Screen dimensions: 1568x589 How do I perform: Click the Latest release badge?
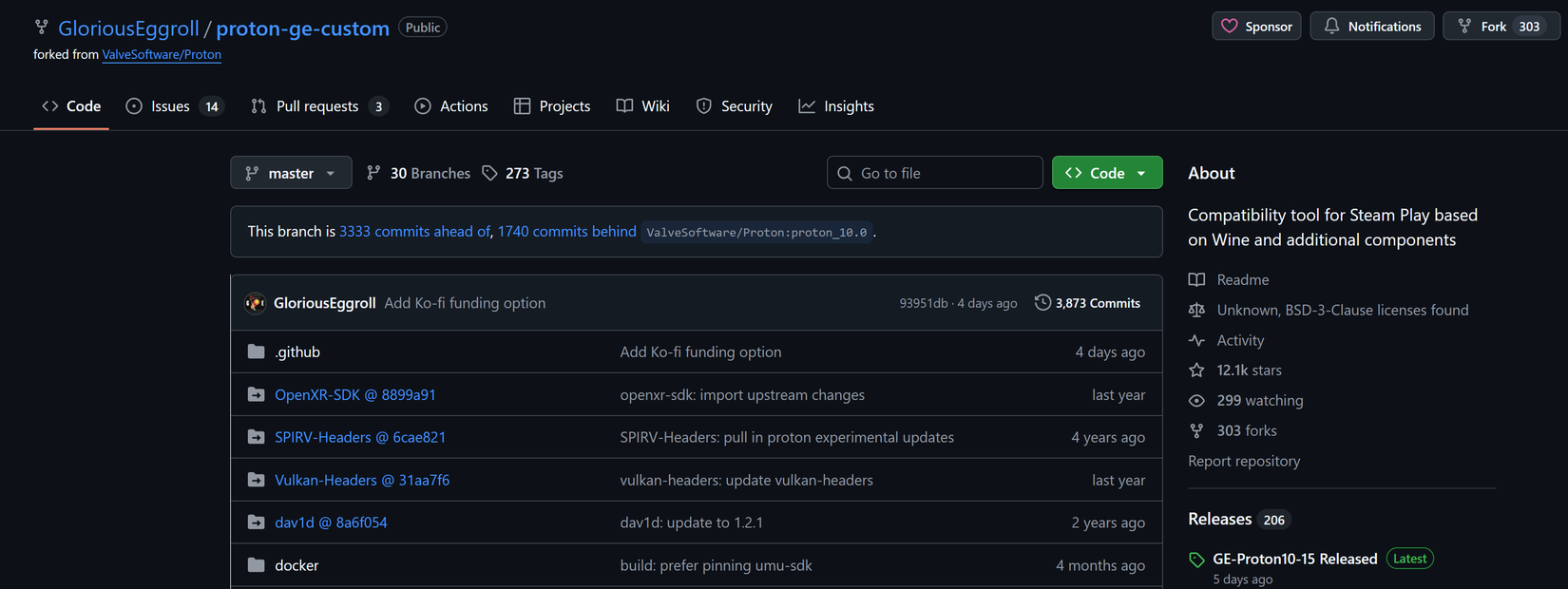(1409, 559)
